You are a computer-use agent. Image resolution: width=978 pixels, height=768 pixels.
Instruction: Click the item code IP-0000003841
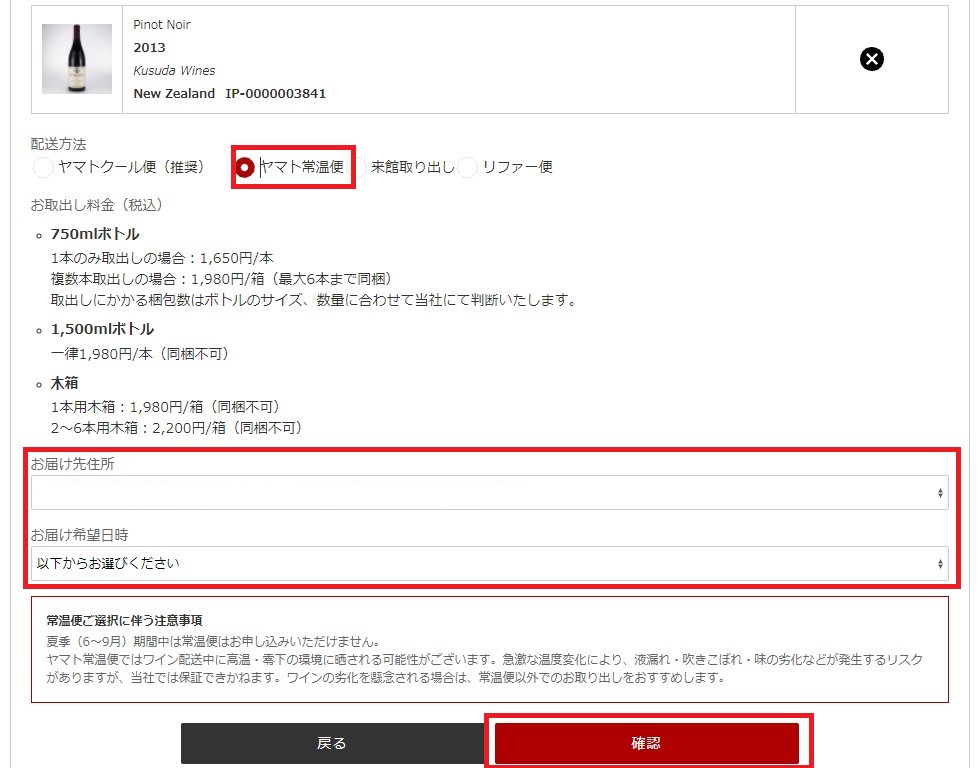click(275, 94)
